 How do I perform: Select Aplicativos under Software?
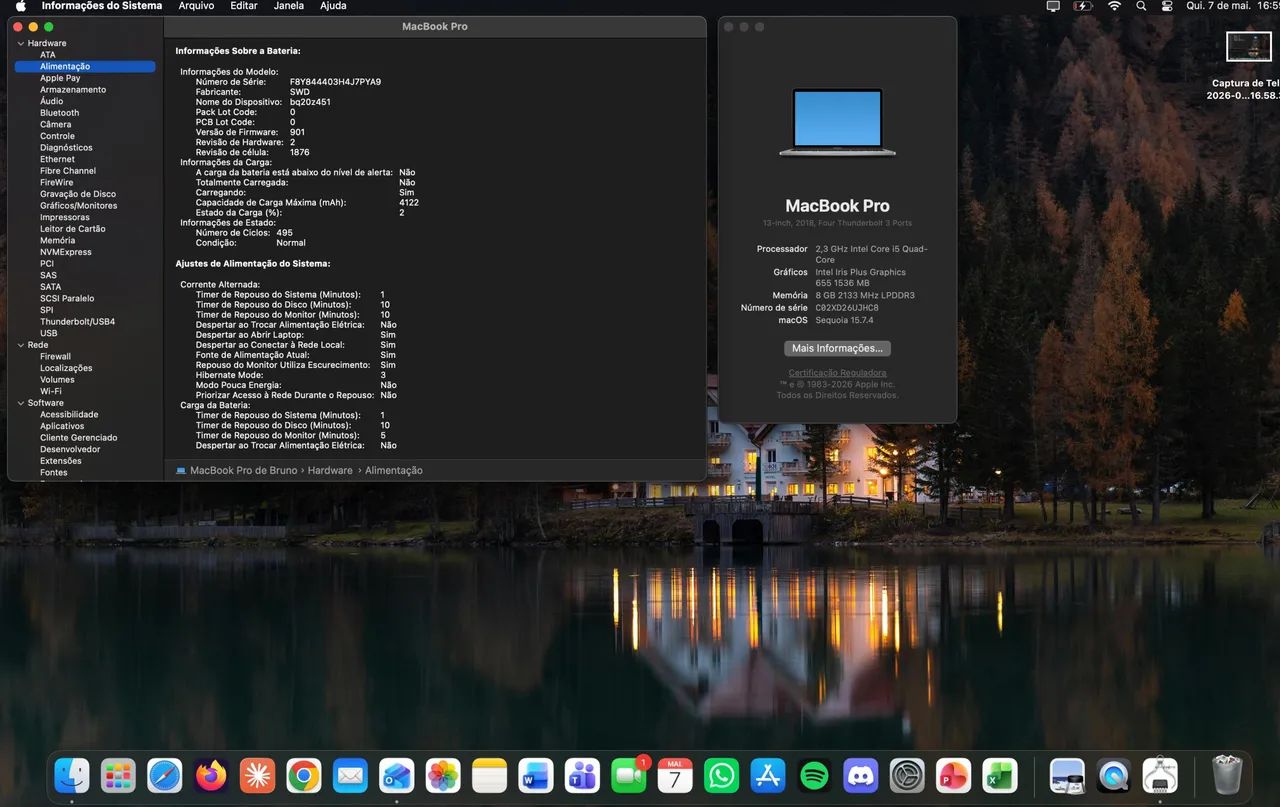62,426
